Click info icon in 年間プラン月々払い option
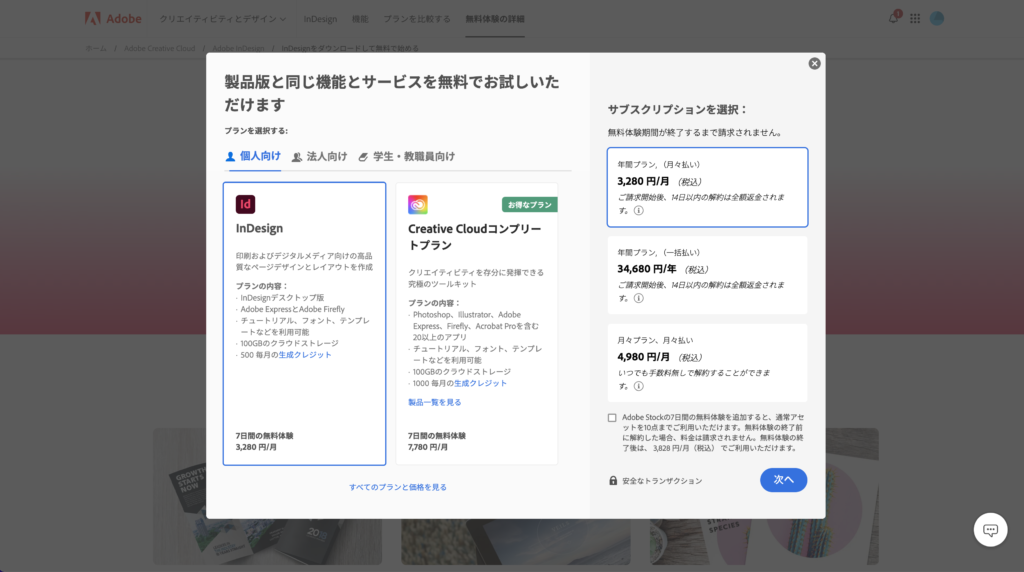The height and width of the screenshot is (572, 1024). point(639,210)
